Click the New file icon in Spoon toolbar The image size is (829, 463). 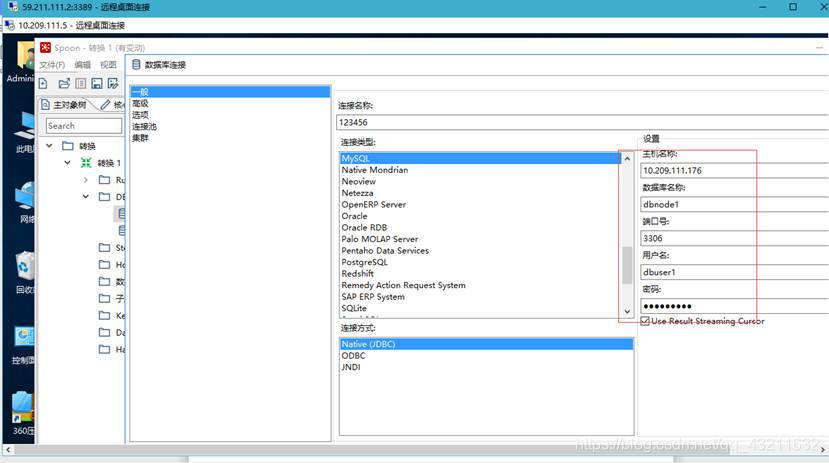(x=43, y=84)
